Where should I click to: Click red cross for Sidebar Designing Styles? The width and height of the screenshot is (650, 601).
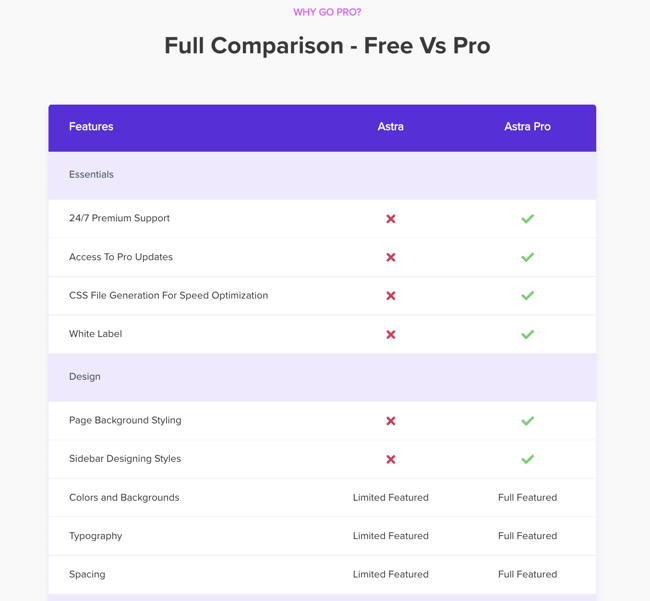[391, 459]
